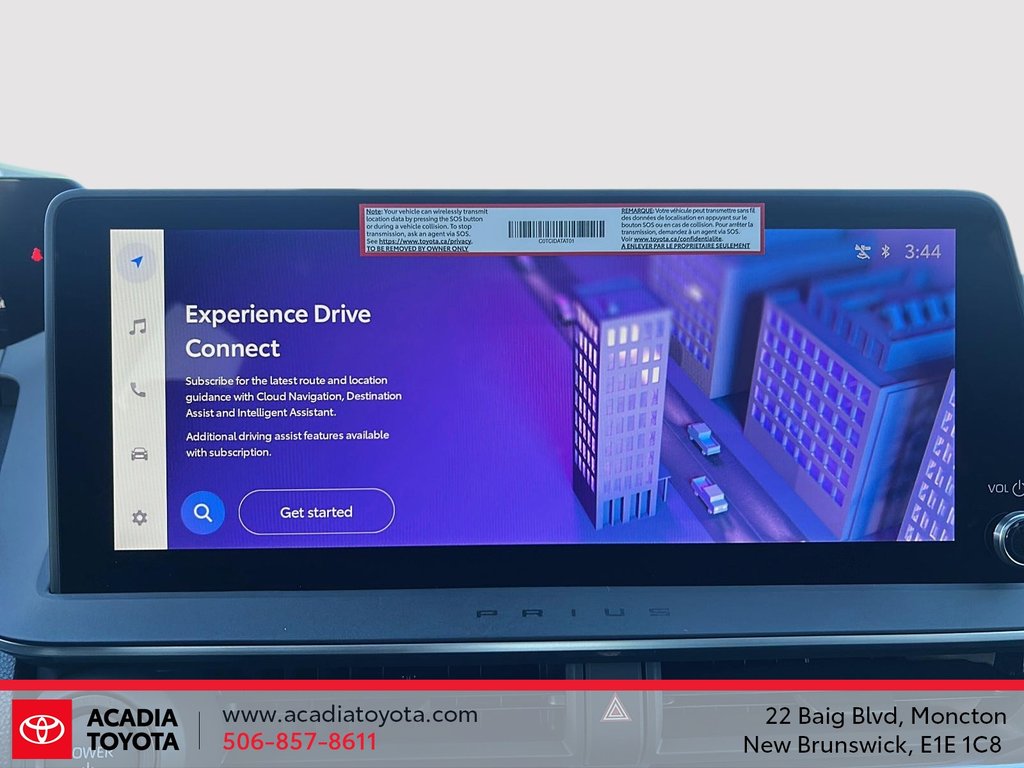Tap the phone icon in sidebar
Viewport: 1024px width, 768px height.
coord(138,390)
